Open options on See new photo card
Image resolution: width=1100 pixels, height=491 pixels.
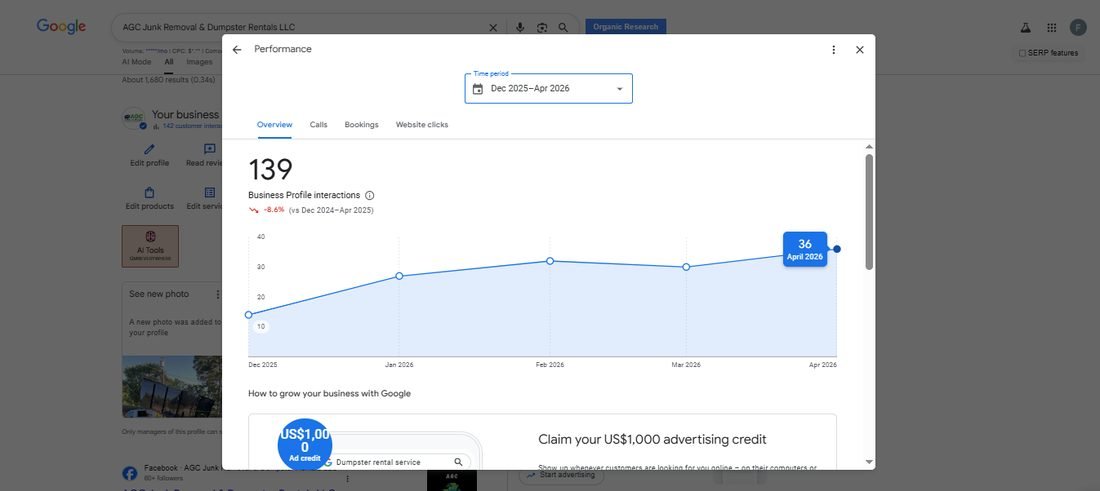point(217,295)
